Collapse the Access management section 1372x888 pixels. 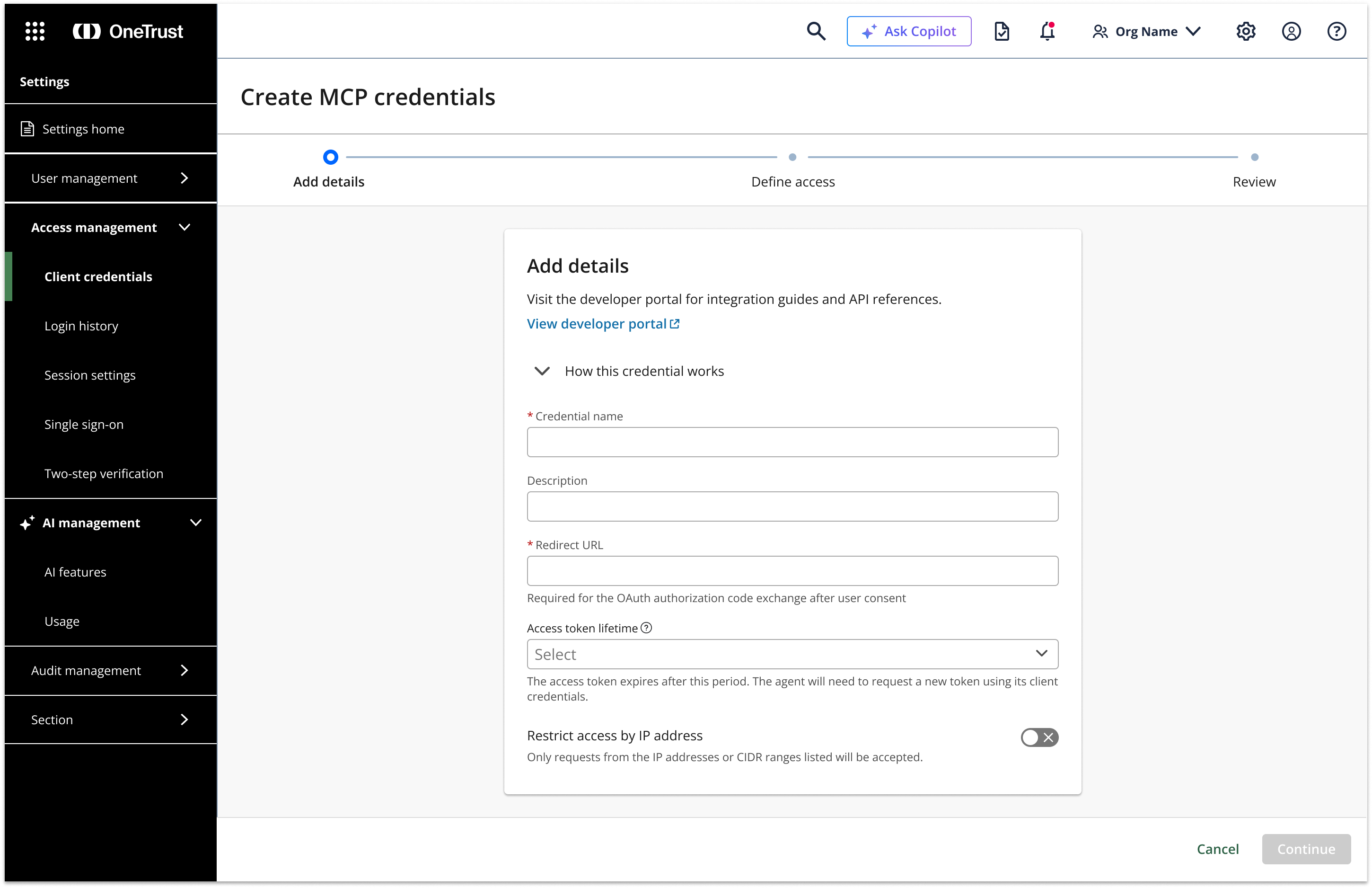[111, 227]
